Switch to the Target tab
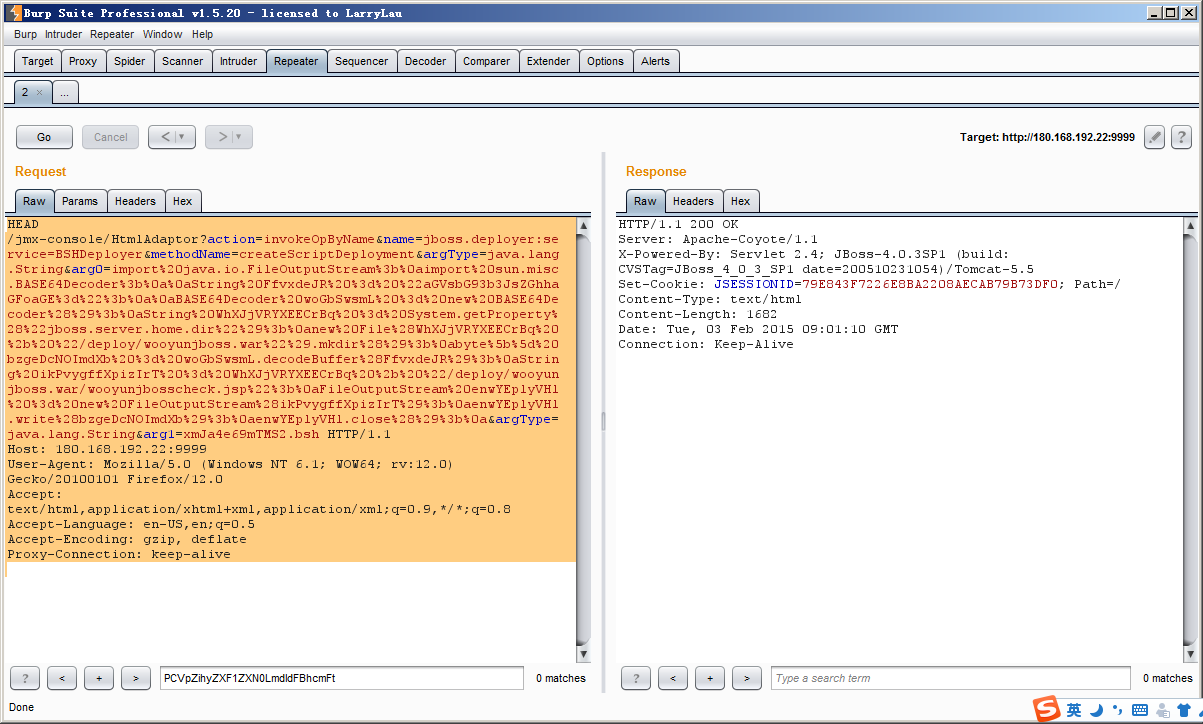 click(38, 61)
